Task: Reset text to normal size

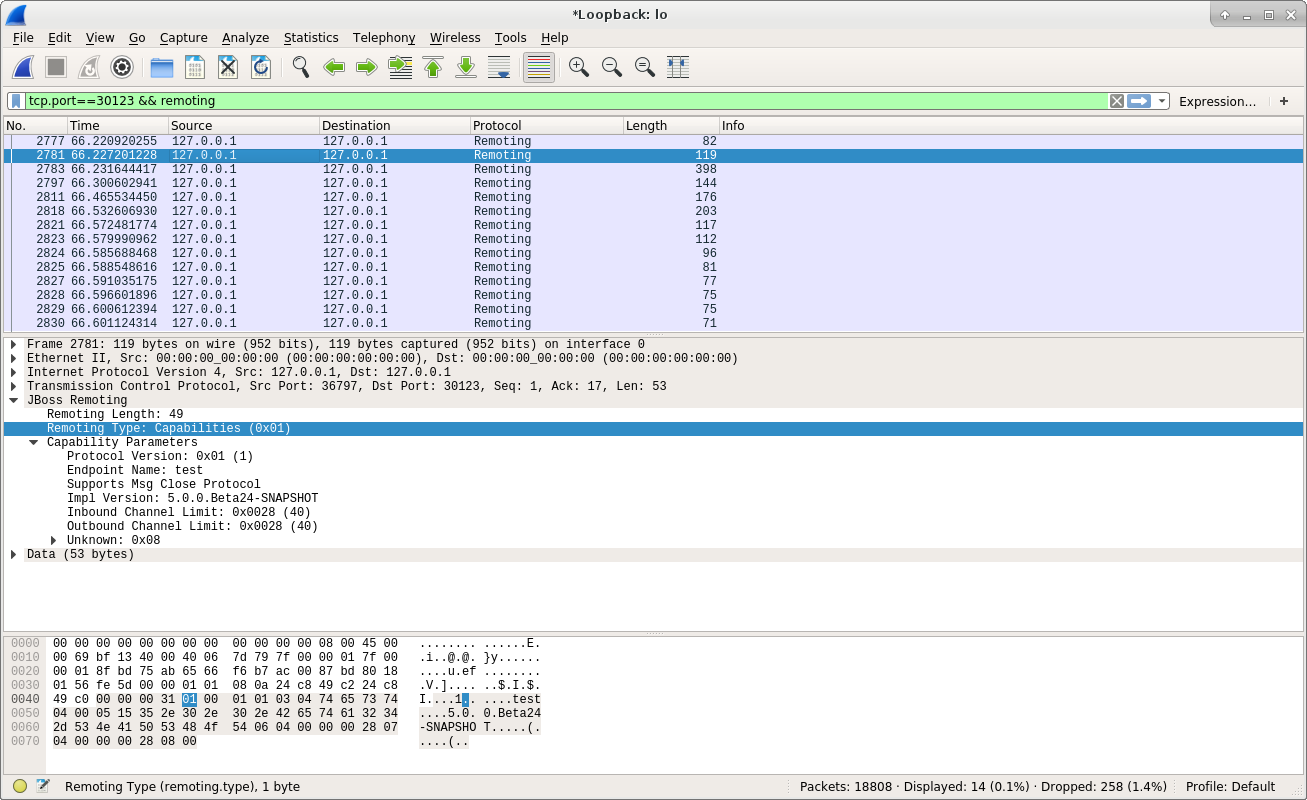Action: [645, 67]
